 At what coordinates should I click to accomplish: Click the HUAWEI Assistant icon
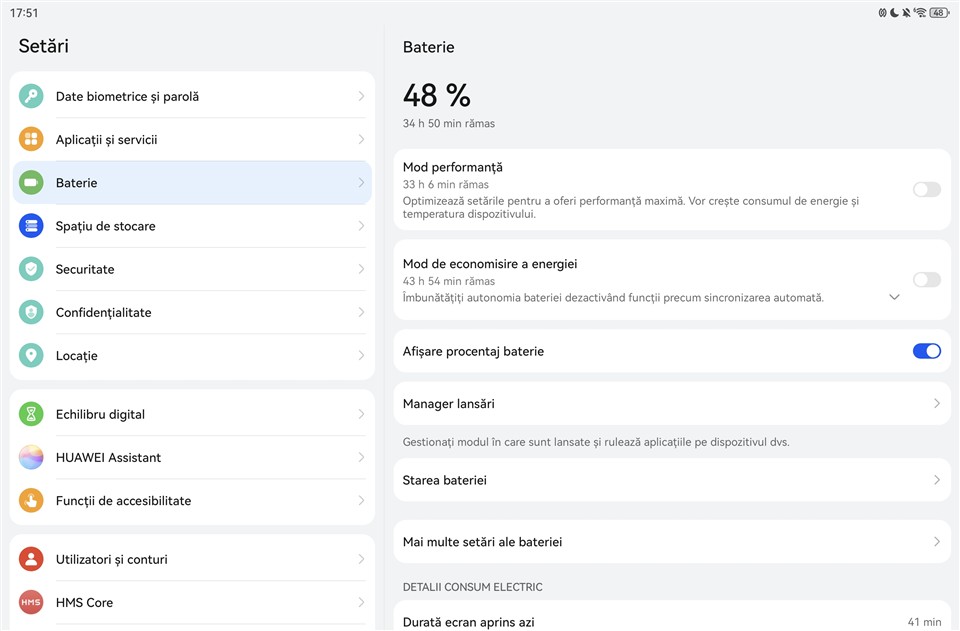click(31, 457)
